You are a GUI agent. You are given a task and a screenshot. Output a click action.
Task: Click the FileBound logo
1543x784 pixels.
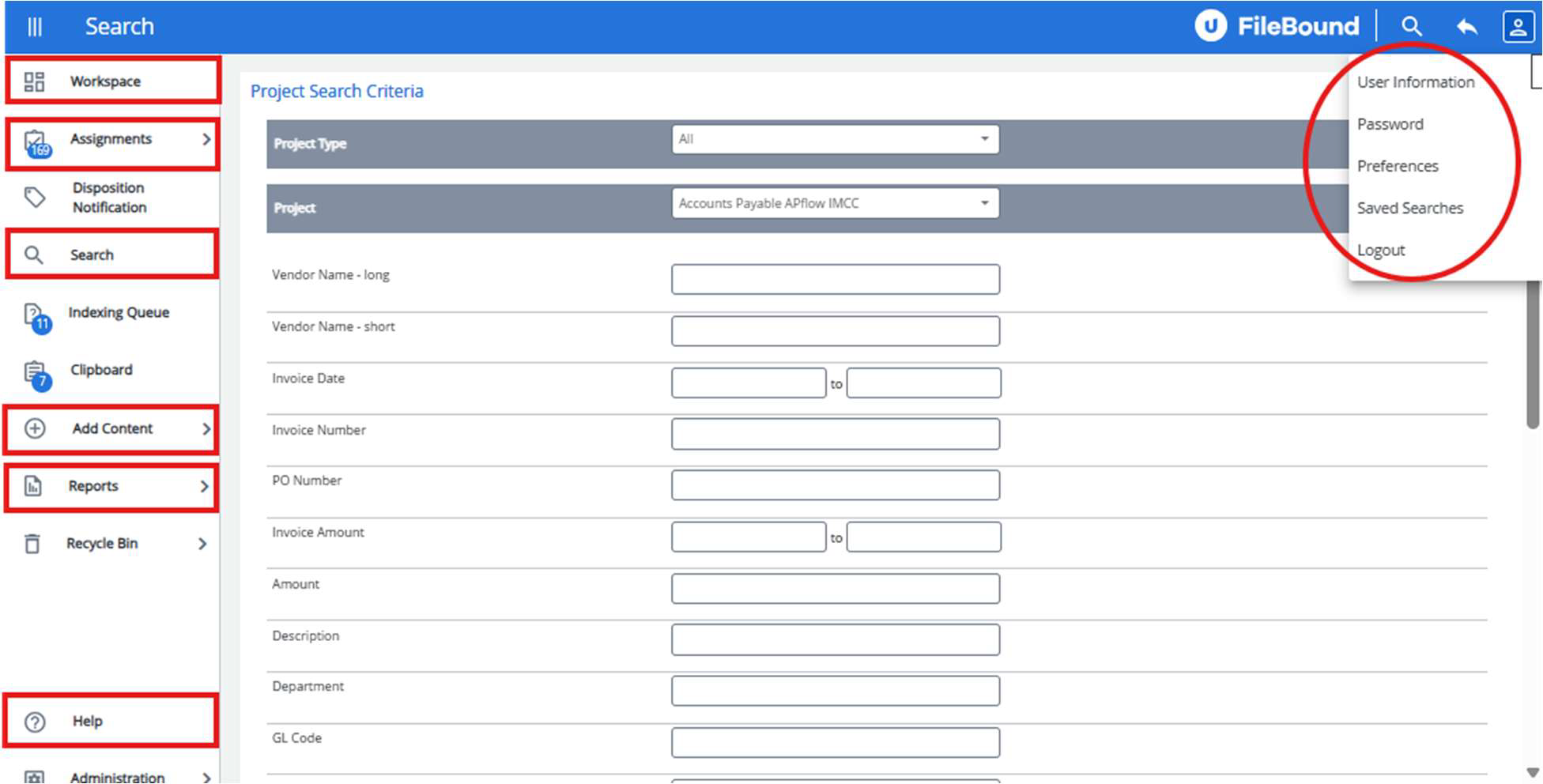click(1277, 26)
